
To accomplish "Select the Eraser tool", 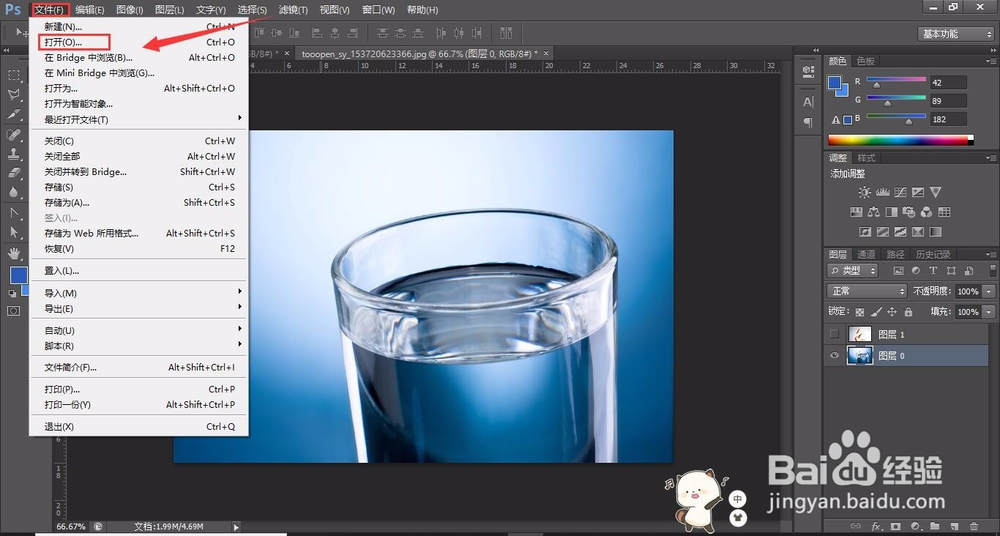I will pos(13,173).
